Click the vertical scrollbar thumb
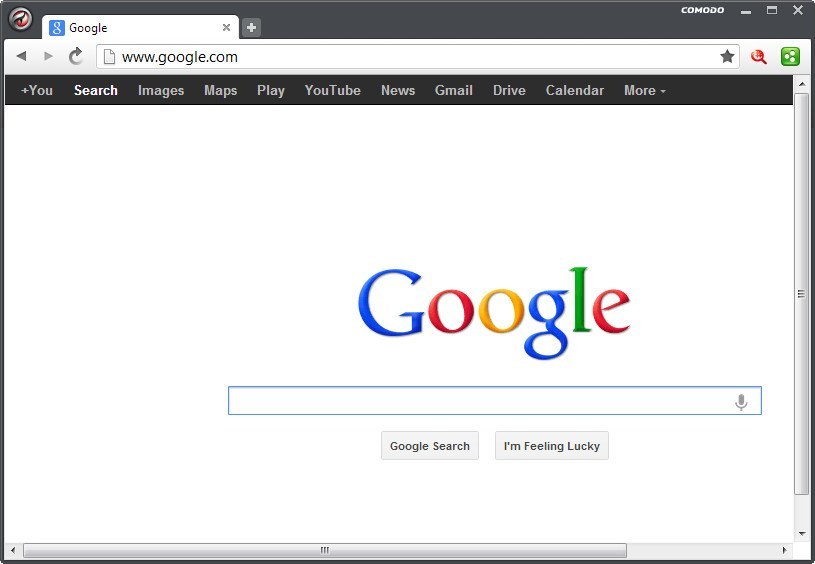 (801, 294)
